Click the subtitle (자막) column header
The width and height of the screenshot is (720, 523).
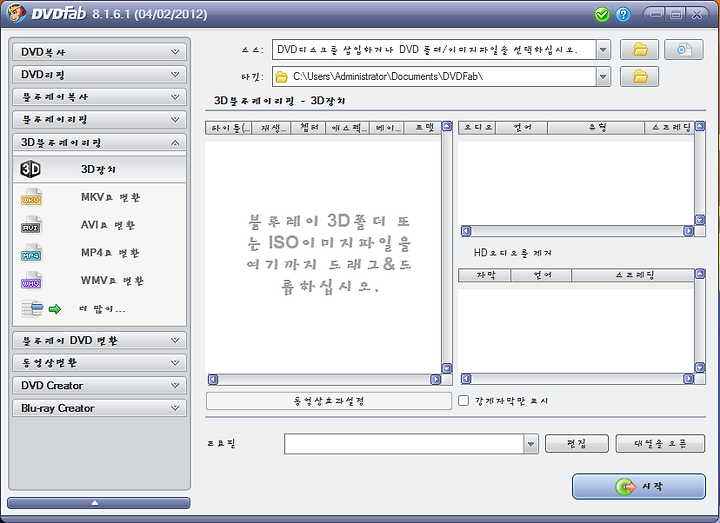(x=485, y=276)
